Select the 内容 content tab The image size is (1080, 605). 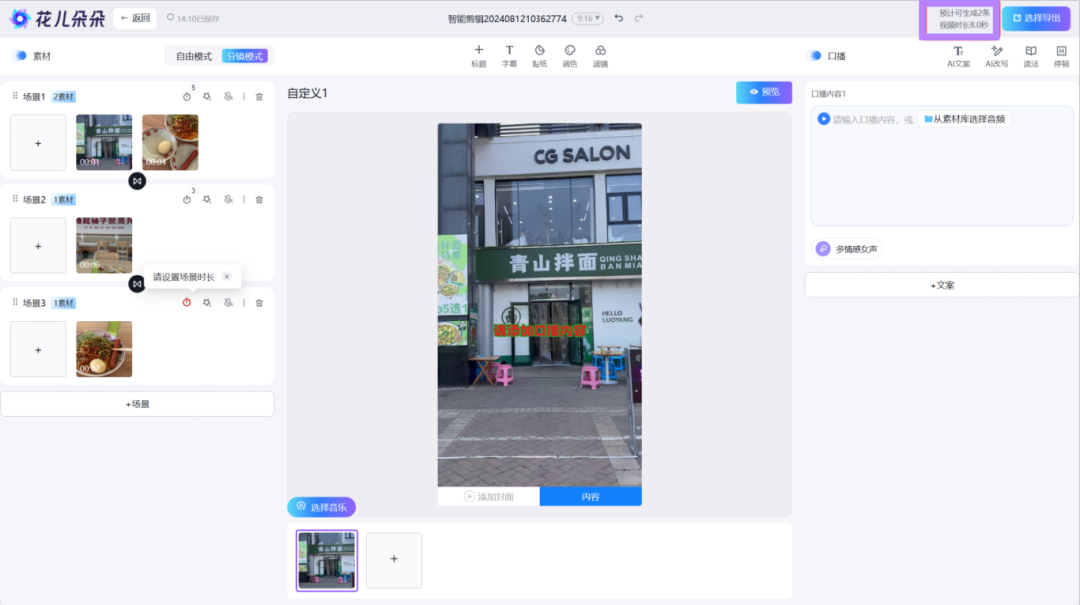(590, 496)
